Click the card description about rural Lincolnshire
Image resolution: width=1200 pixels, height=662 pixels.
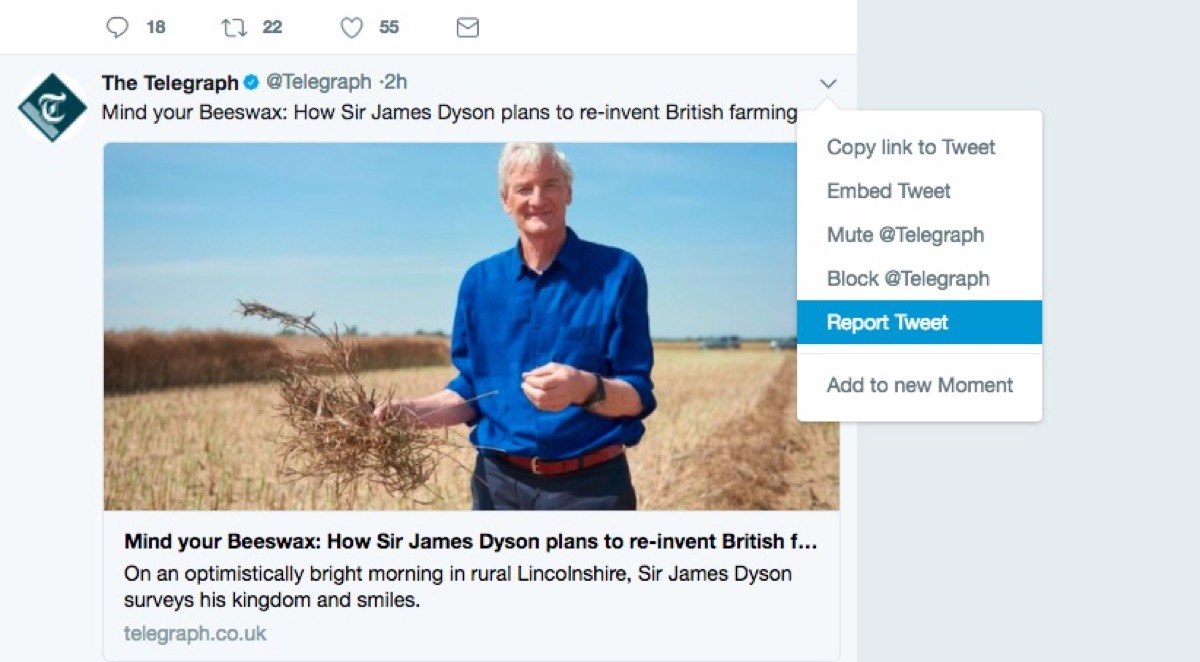point(457,588)
